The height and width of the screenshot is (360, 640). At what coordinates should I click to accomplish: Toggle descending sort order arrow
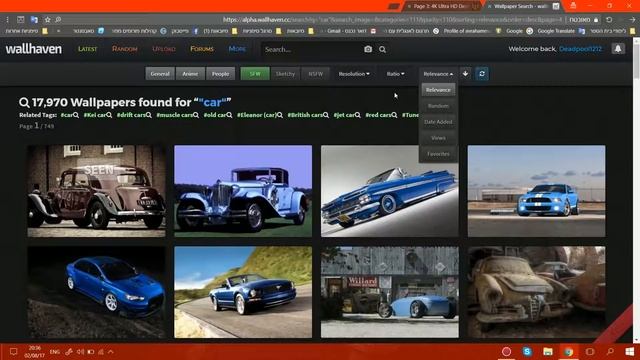tap(465, 74)
